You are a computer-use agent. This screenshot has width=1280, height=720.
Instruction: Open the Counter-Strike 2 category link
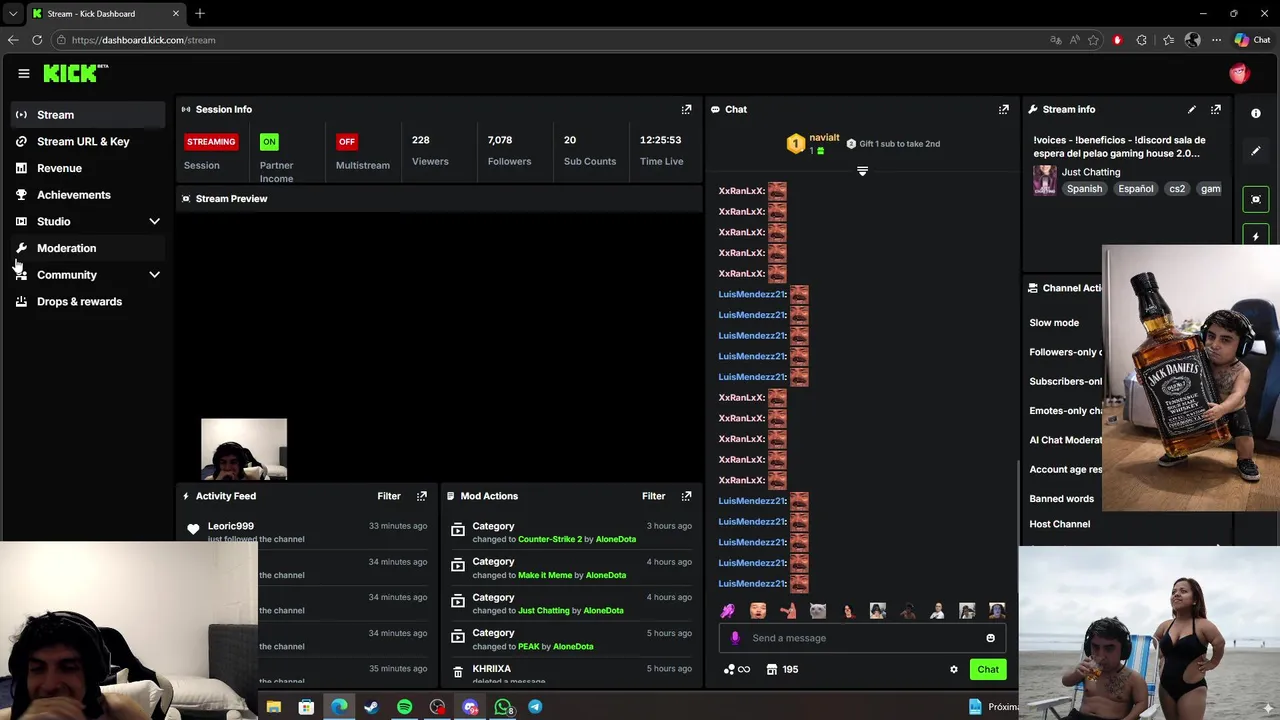tap(550, 539)
